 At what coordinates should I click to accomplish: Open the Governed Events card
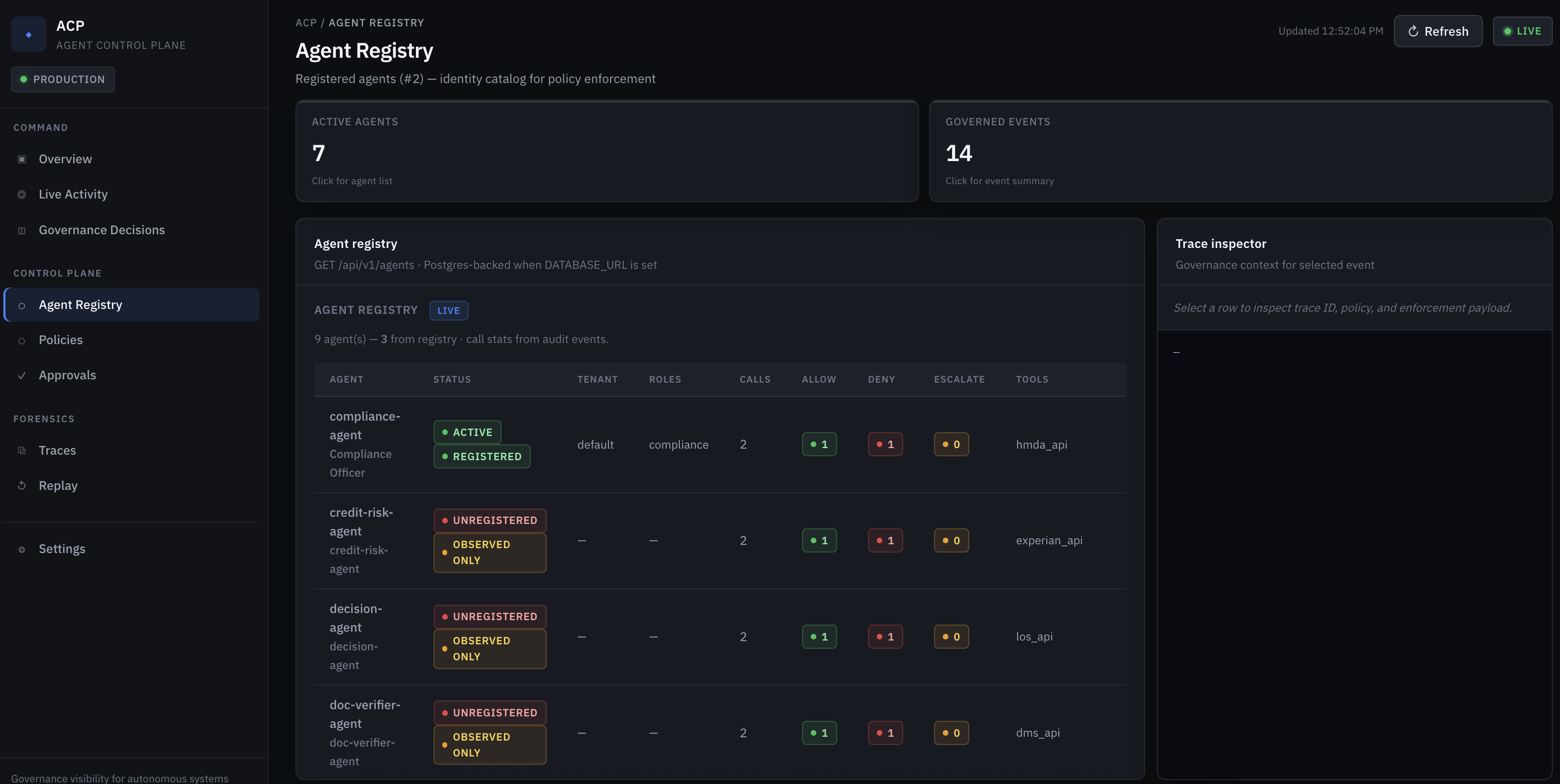pos(1240,151)
